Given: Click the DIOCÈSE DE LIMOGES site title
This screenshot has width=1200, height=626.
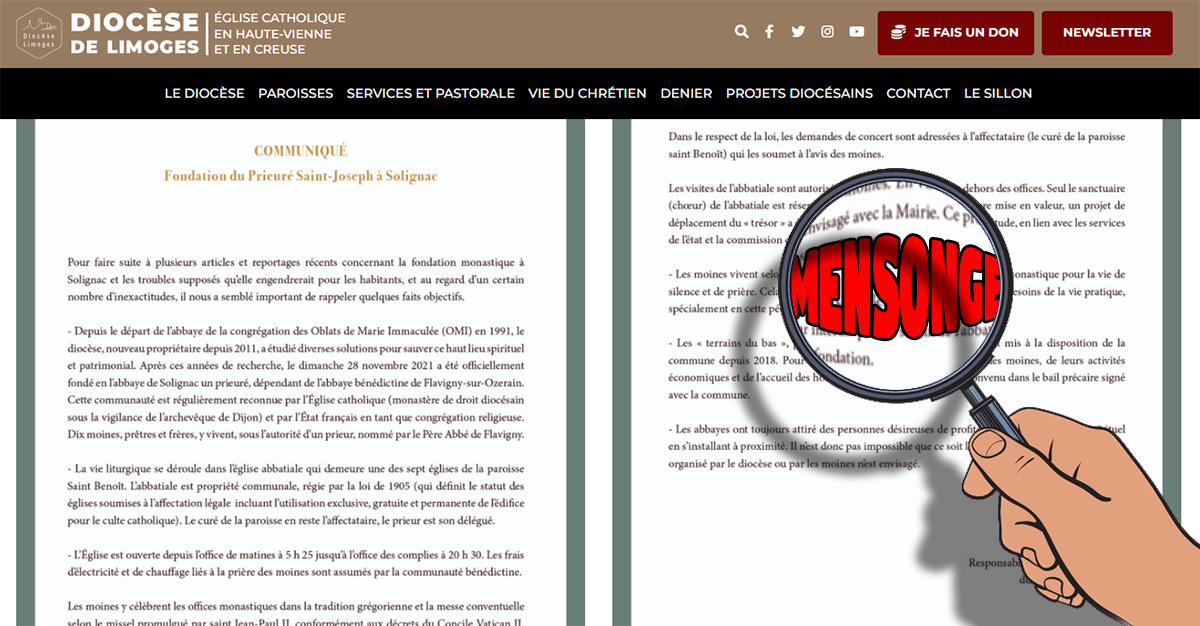Looking at the screenshot, I should [135, 33].
